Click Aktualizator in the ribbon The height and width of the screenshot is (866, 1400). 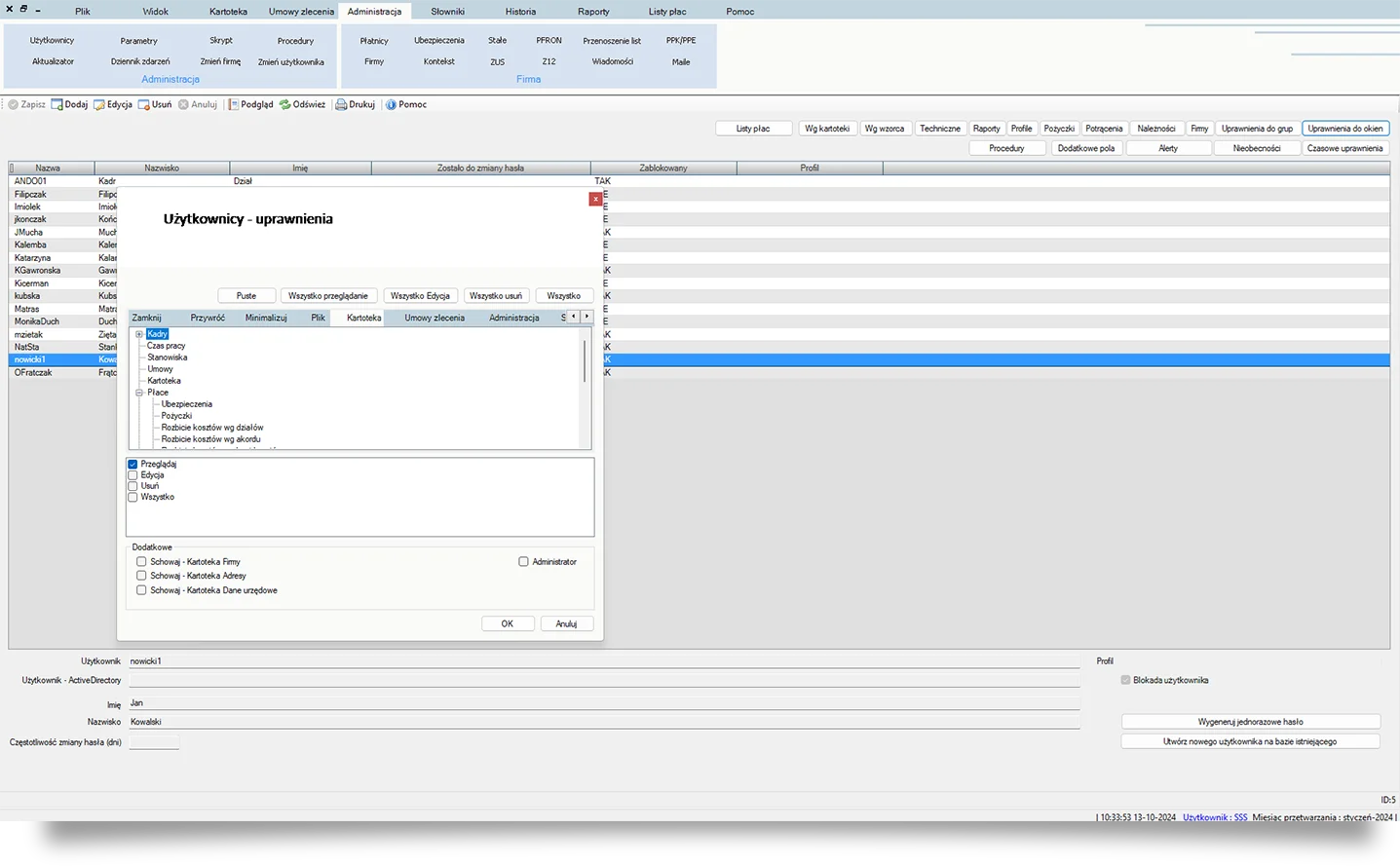point(53,61)
